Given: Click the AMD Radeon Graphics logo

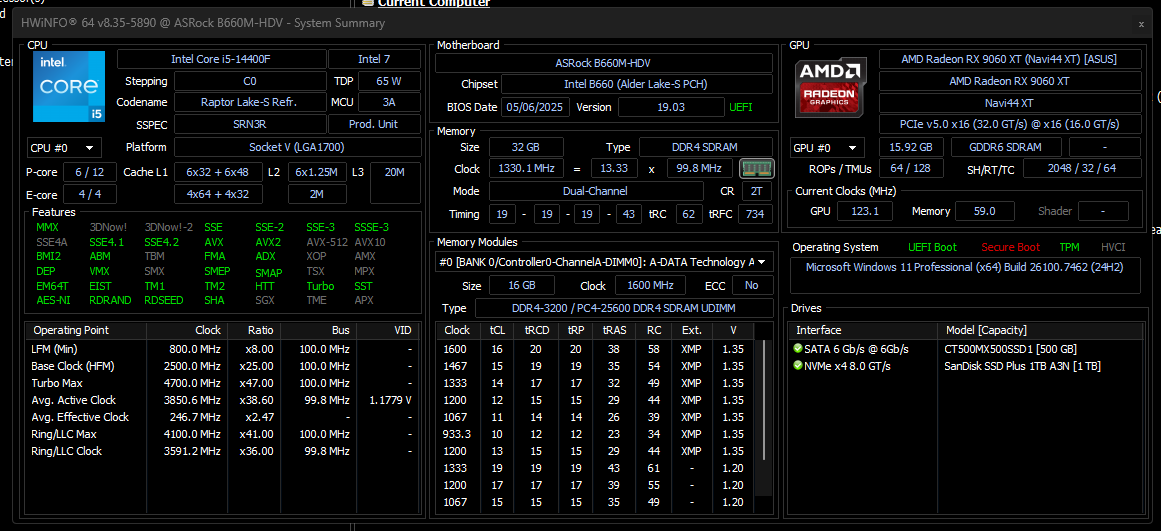Looking at the screenshot, I should pyautogui.click(x=829, y=87).
